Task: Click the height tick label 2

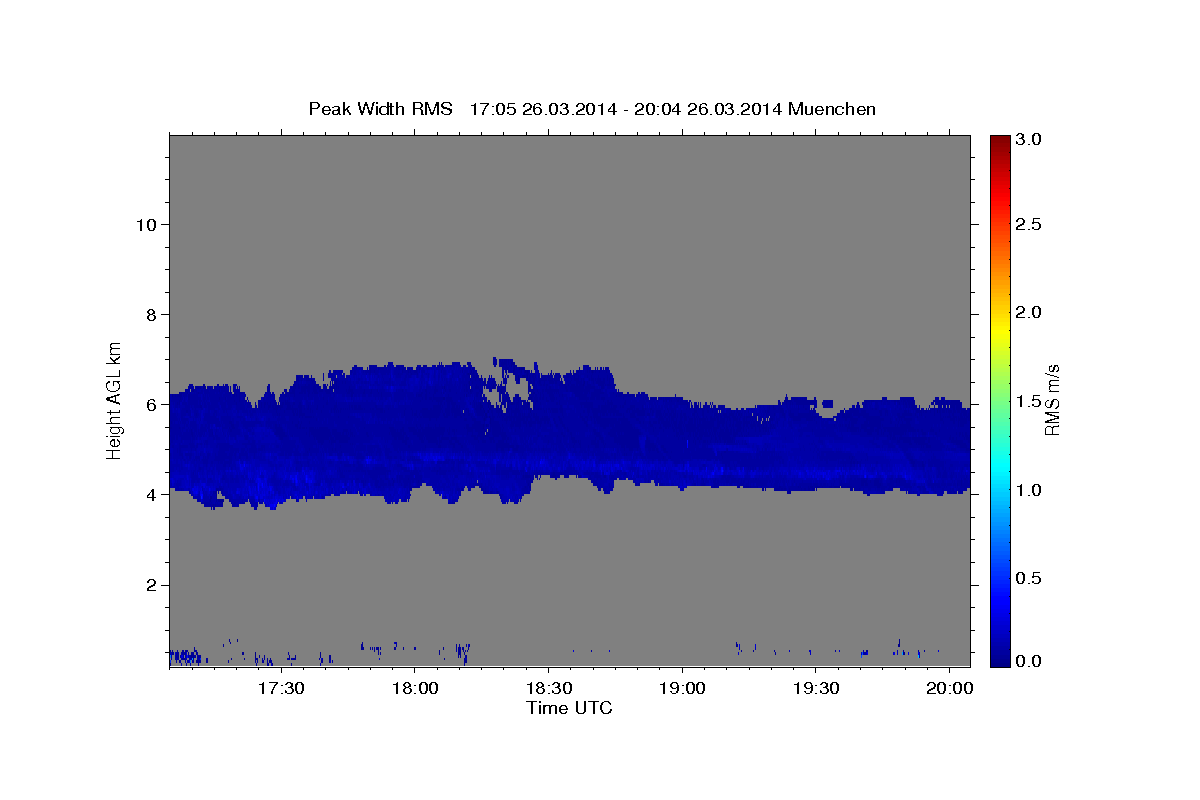Action: coord(152,585)
